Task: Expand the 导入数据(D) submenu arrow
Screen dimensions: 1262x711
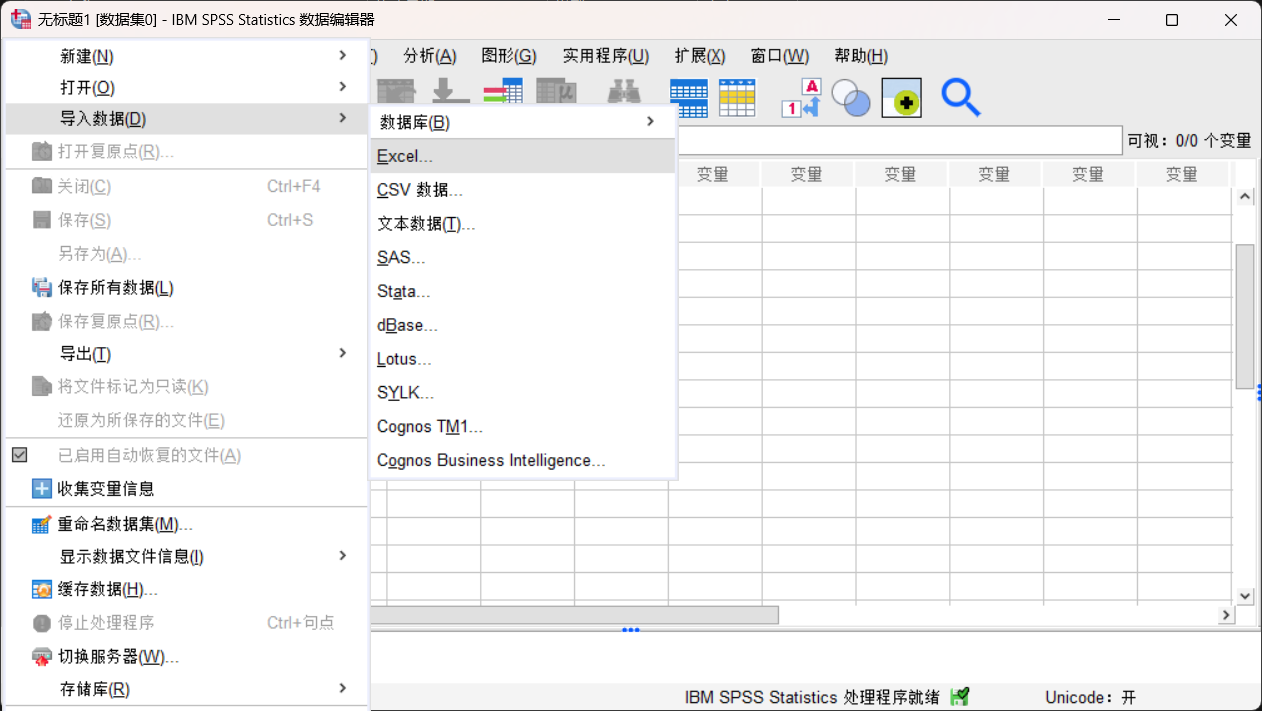Action: [x=343, y=118]
